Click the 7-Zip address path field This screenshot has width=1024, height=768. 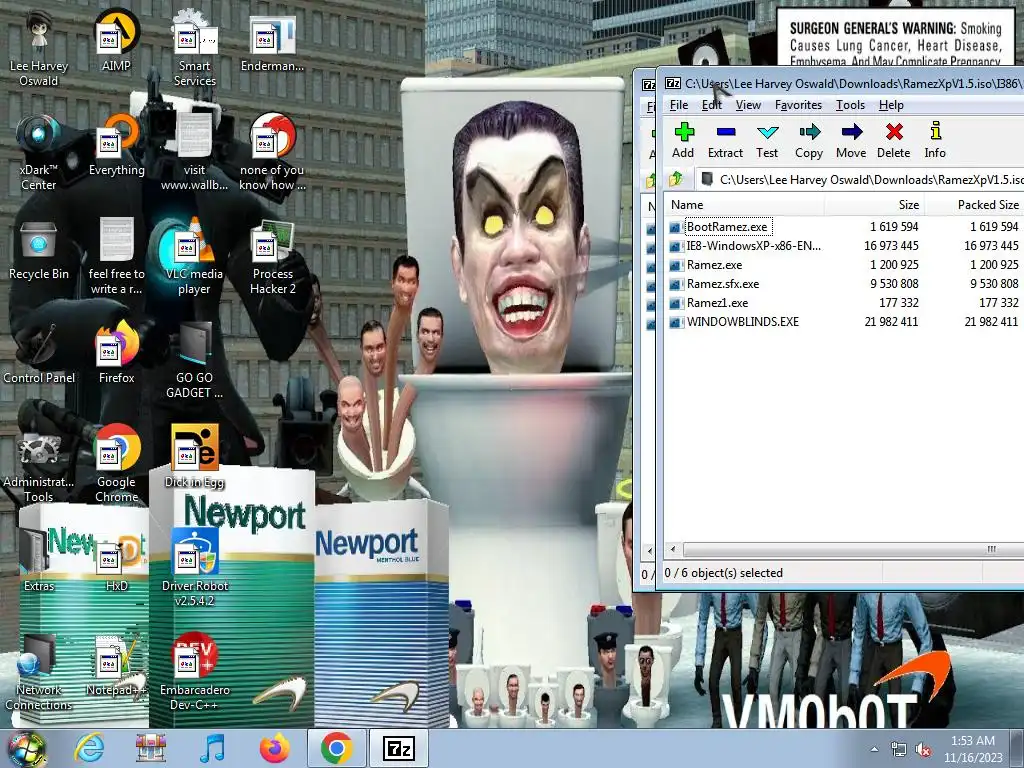coord(860,179)
